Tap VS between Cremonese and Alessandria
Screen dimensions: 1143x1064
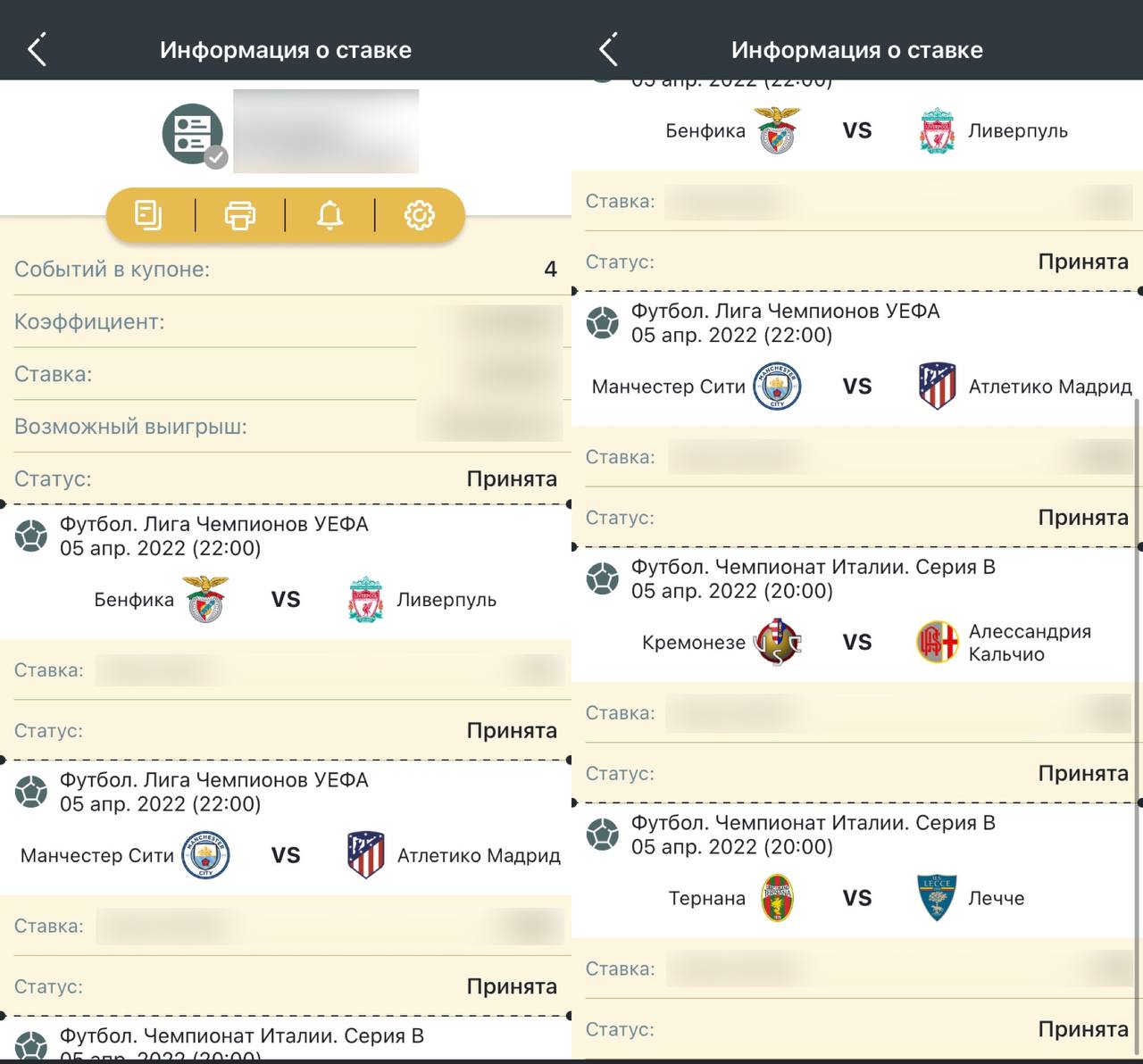(x=857, y=642)
